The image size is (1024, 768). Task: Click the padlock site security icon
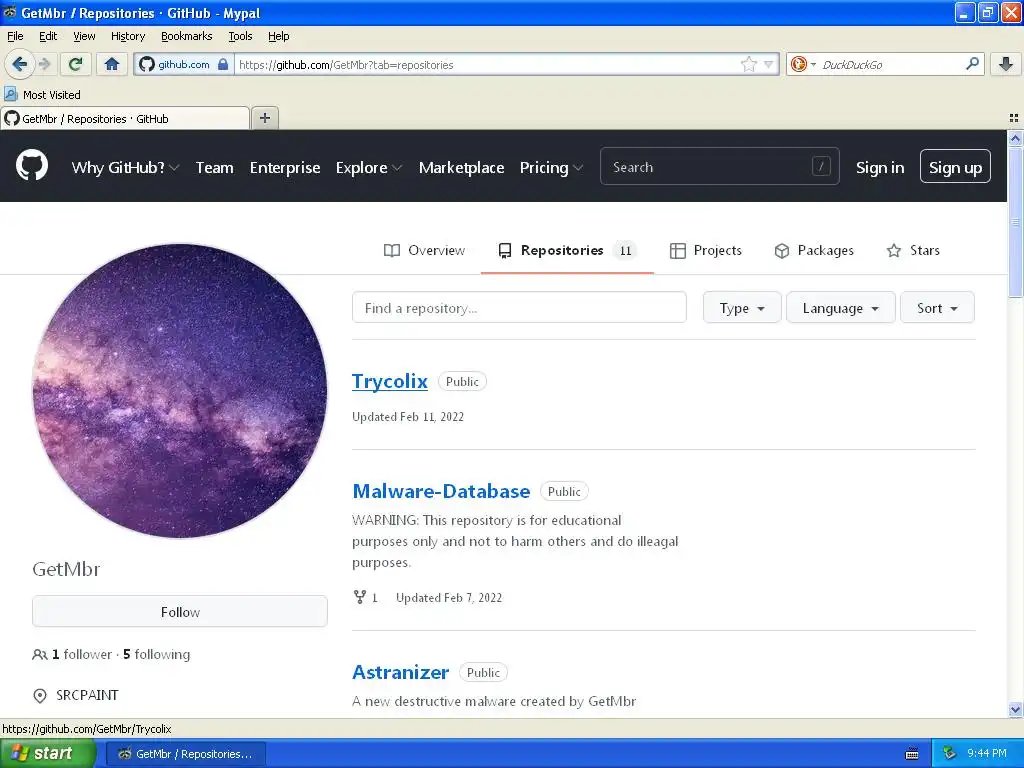pos(223,64)
